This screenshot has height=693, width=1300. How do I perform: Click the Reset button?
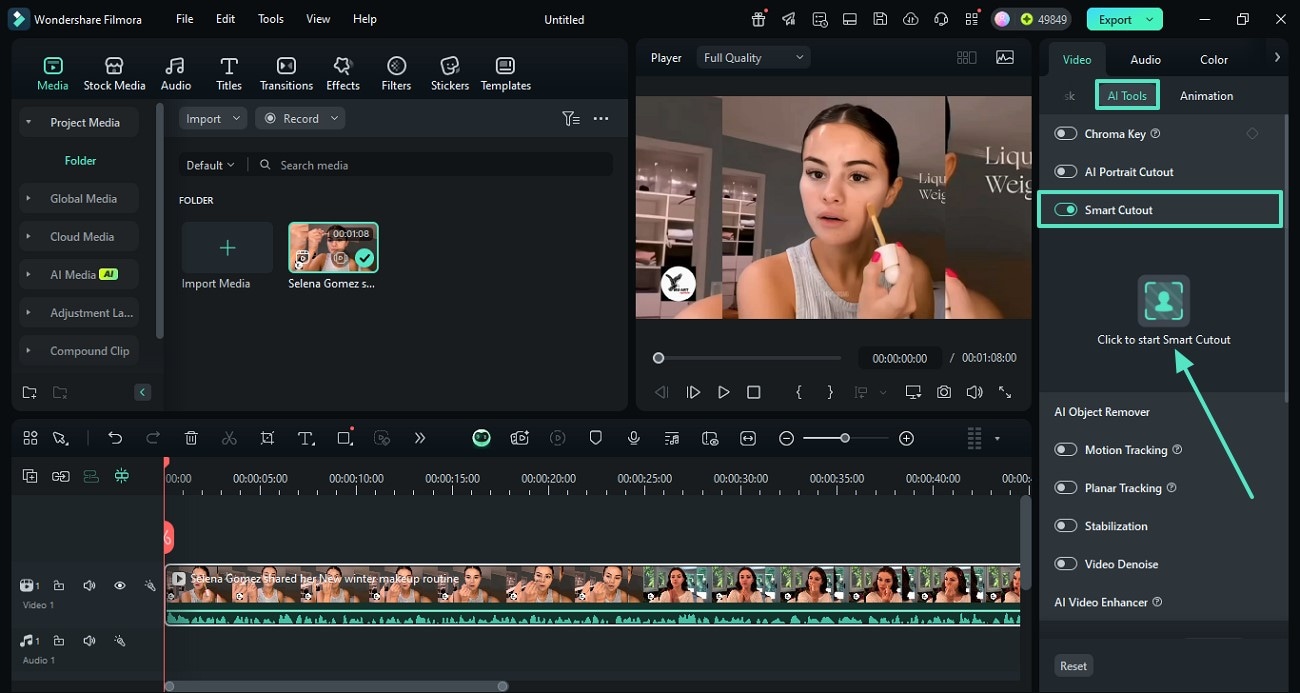coord(1073,666)
